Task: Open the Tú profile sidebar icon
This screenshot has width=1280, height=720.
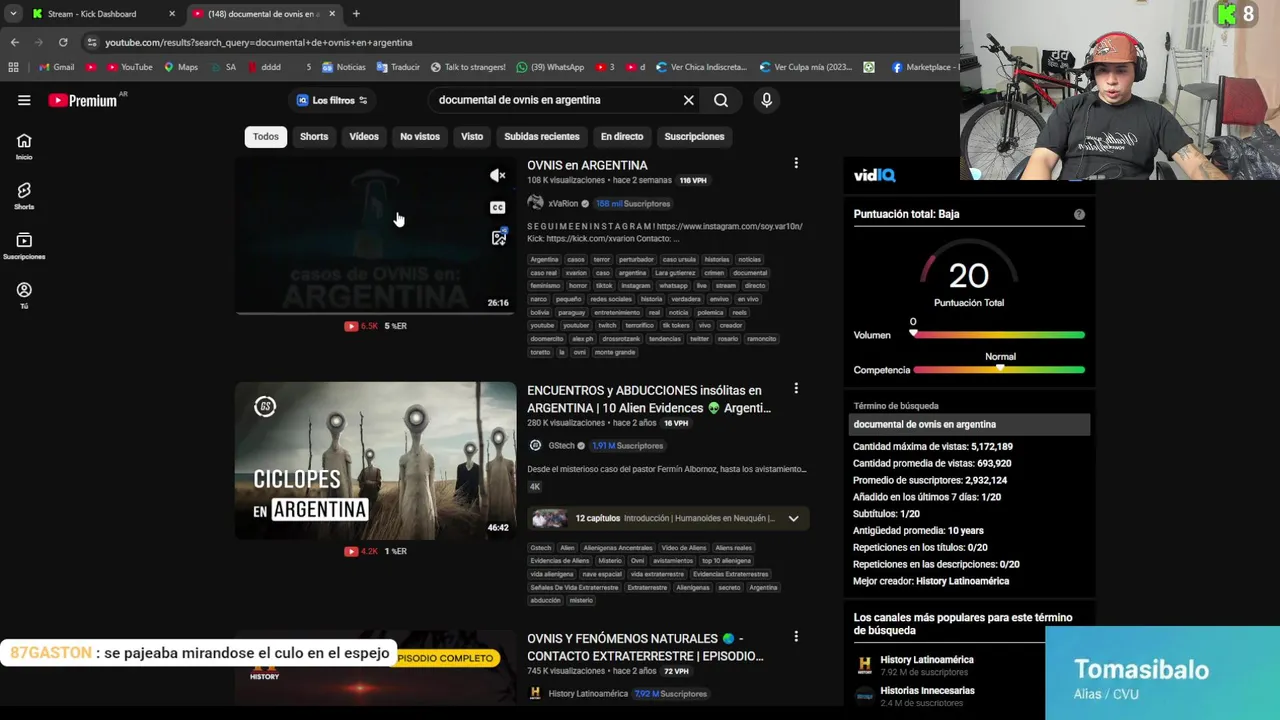Action: [x=24, y=295]
